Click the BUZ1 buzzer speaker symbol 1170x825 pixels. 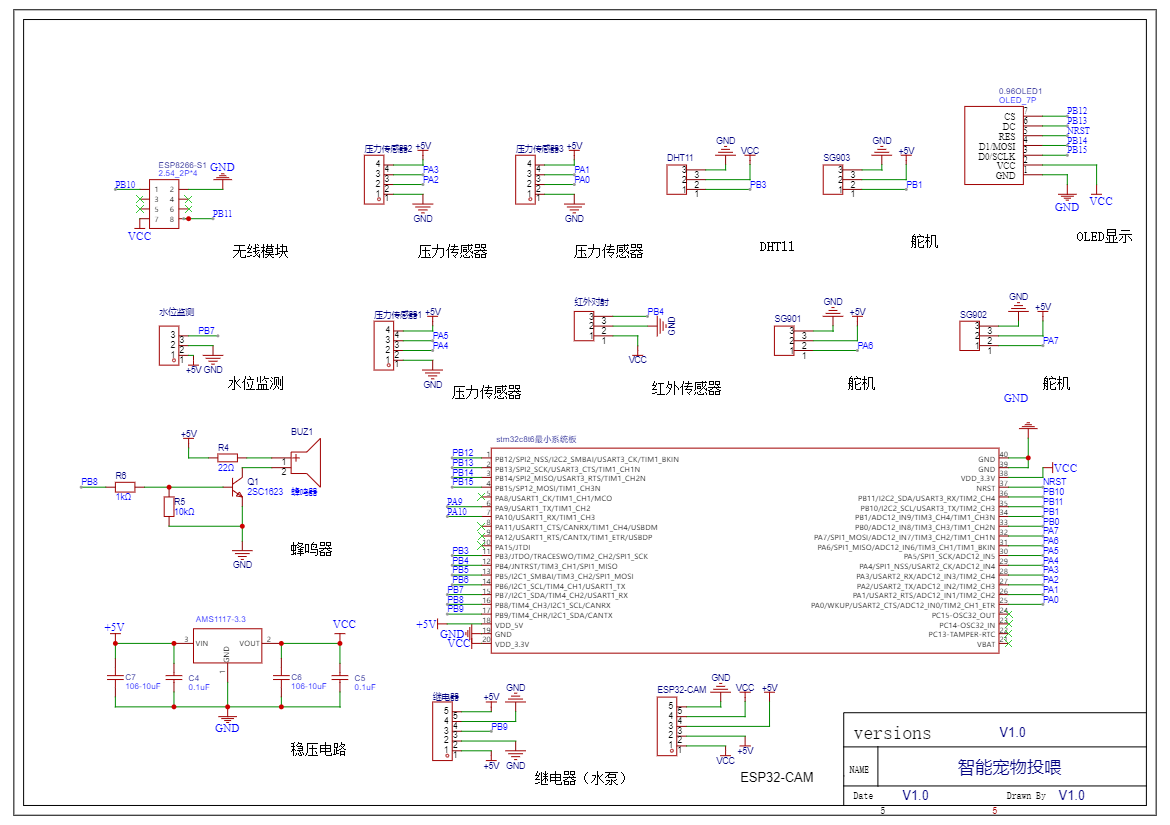tap(305, 462)
